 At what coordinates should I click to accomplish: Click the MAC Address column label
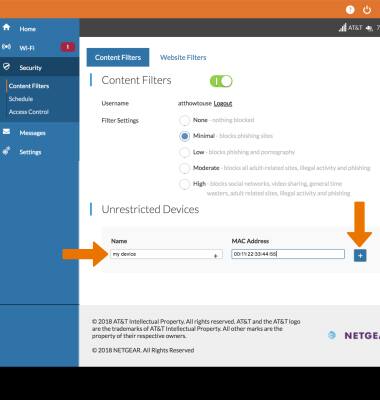[x=250, y=241]
